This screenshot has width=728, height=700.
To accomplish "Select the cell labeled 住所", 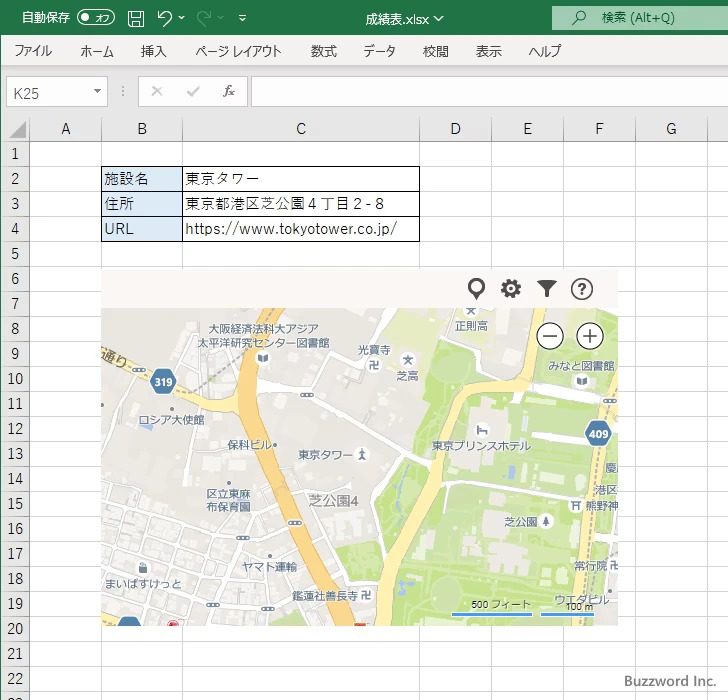I will [x=142, y=204].
